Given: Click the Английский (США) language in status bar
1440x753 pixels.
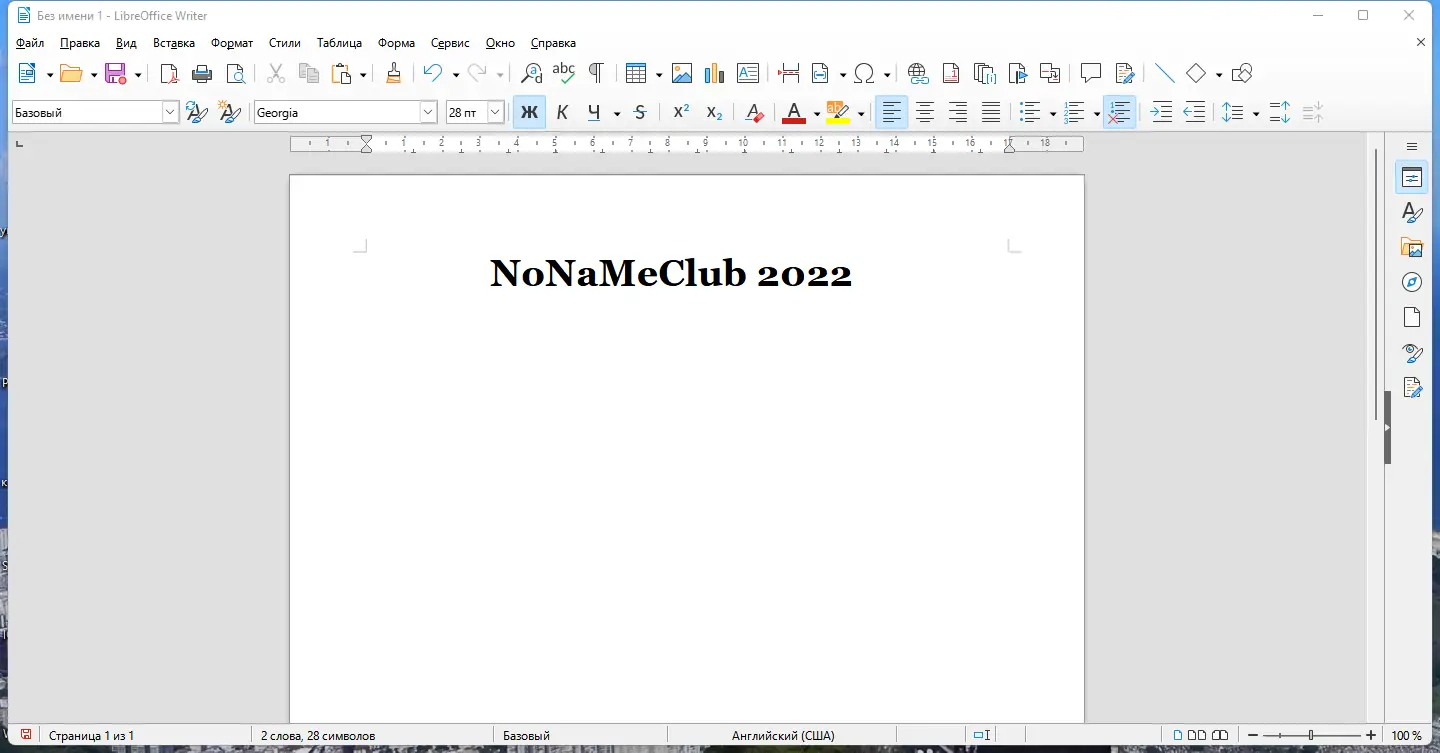Looking at the screenshot, I should (783, 736).
